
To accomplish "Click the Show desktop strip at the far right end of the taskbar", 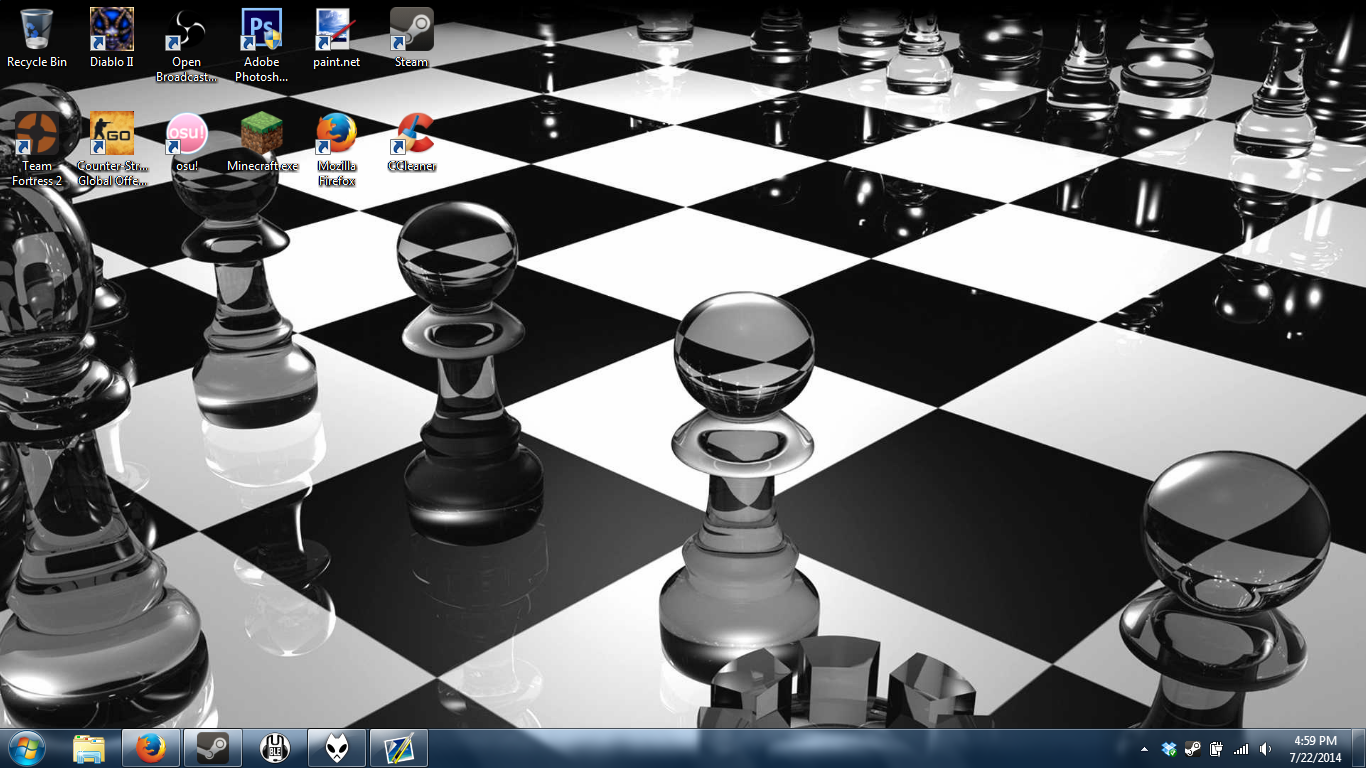I will (x=1359, y=749).
